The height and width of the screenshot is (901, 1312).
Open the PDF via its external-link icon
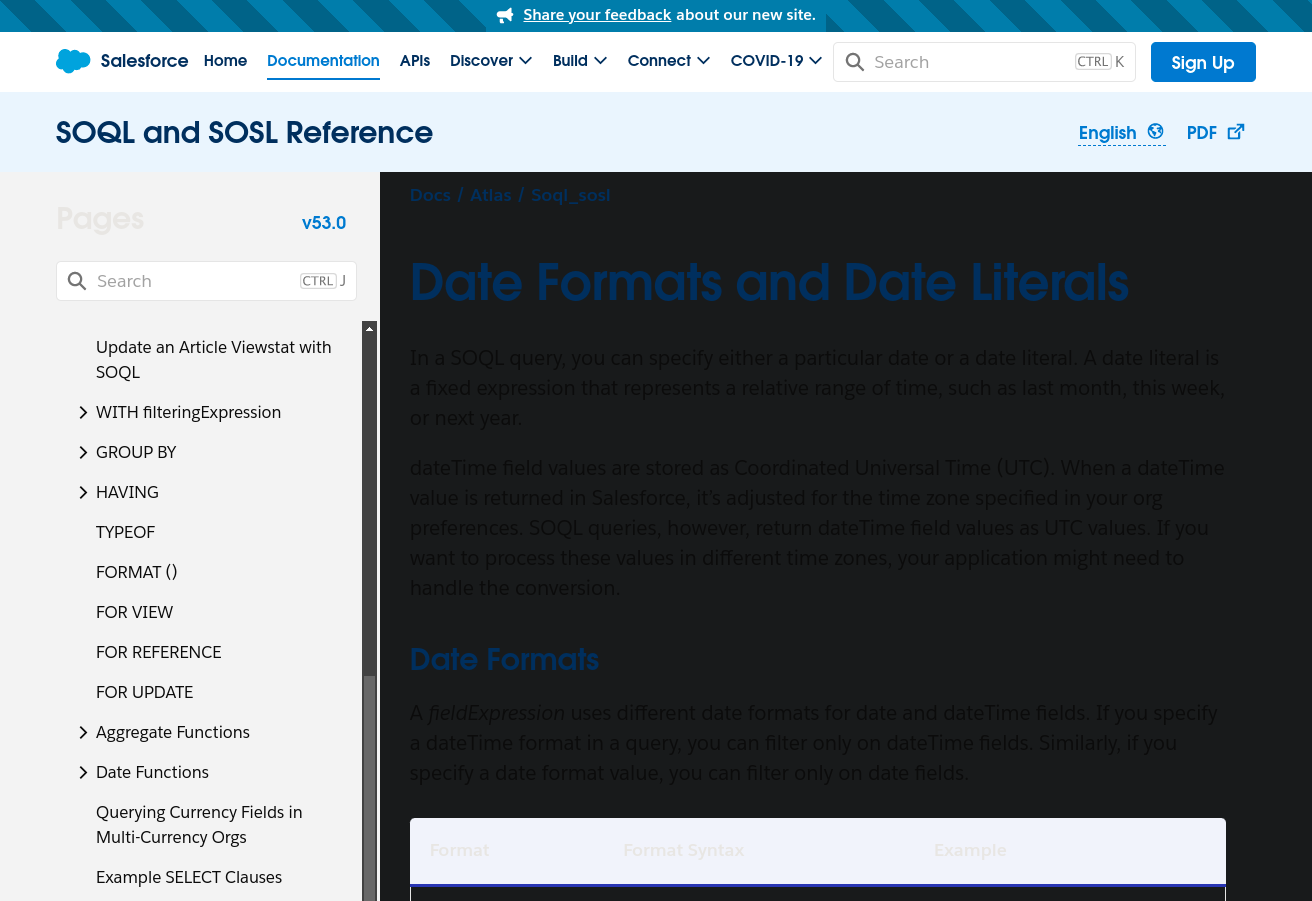point(1236,131)
